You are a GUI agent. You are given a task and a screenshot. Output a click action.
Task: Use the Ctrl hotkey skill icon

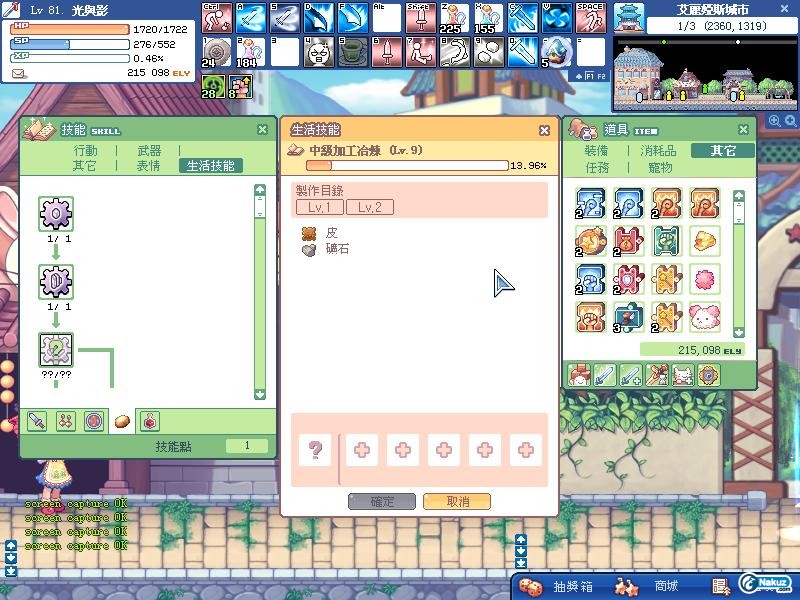point(217,18)
